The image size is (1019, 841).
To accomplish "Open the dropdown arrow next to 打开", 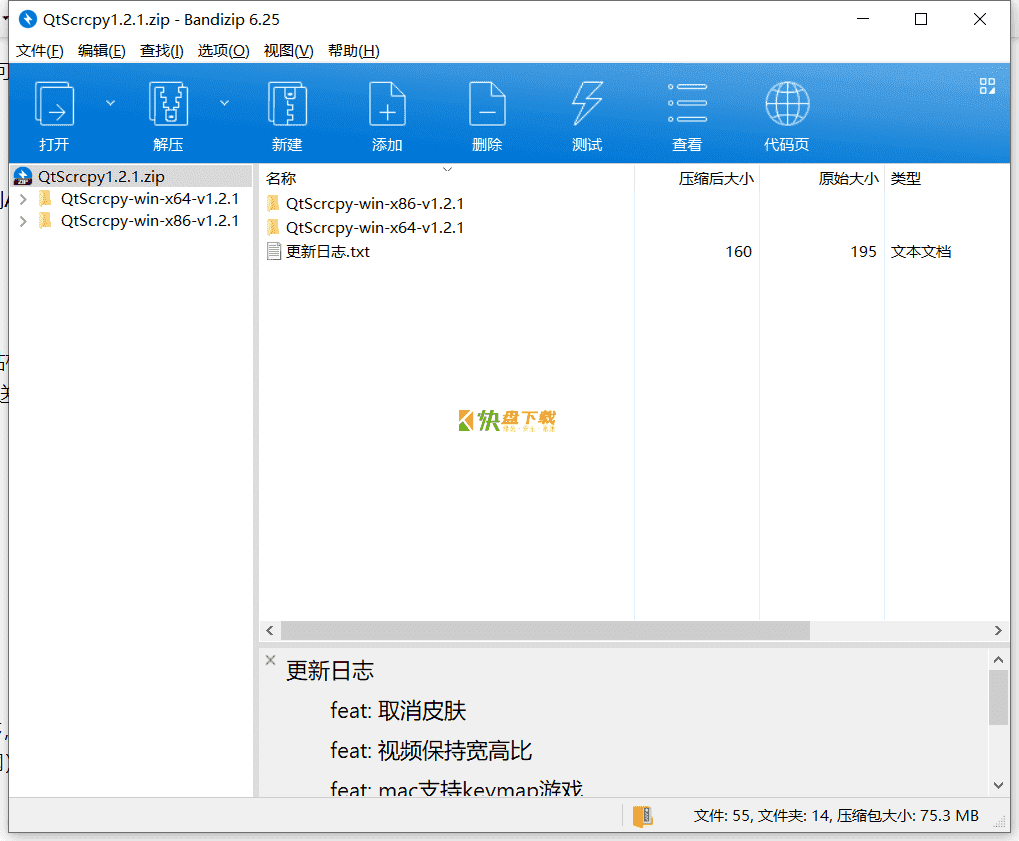I will coord(110,103).
